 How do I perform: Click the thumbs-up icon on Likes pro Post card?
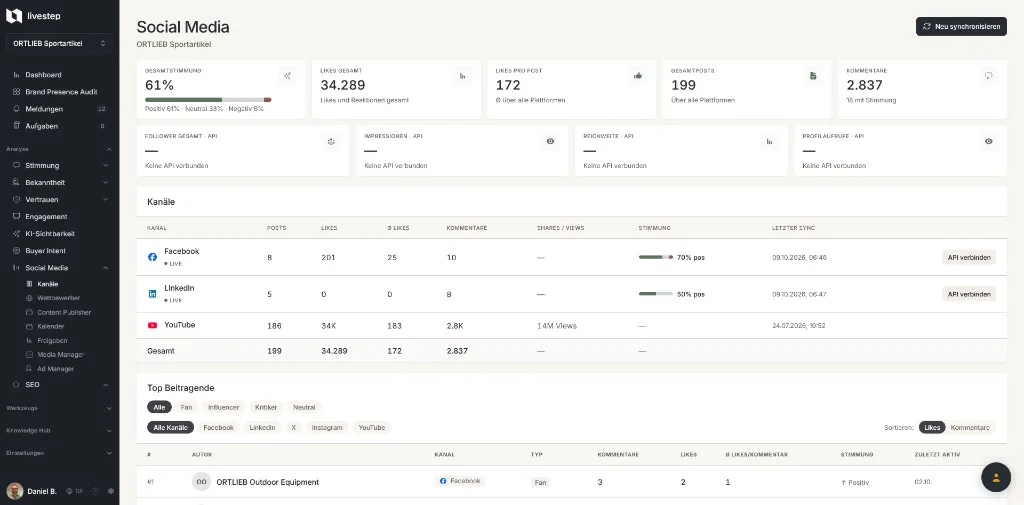pyautogui.click(x=638, y=76)
